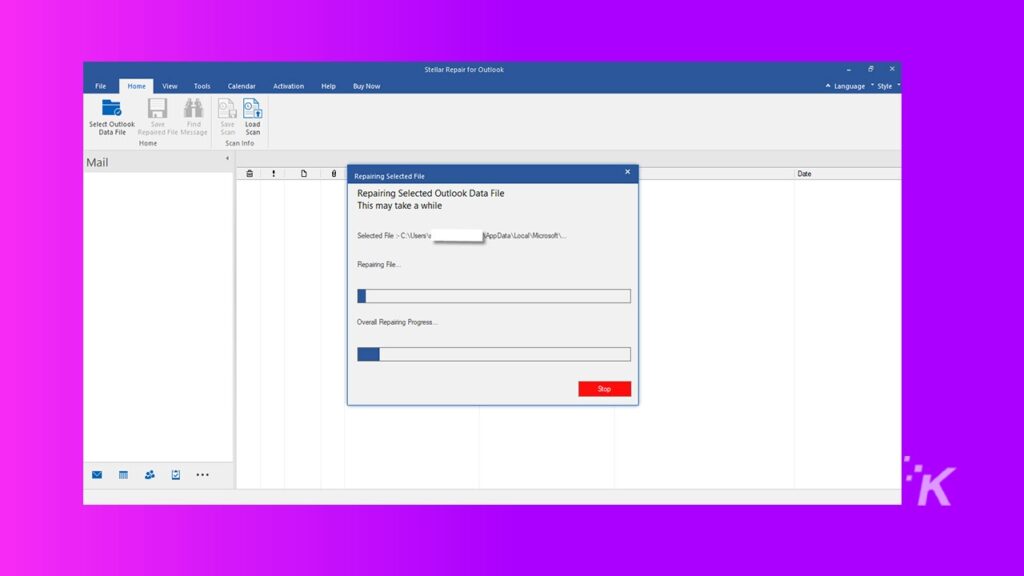Go to the Activation tab

click(289, 86)
